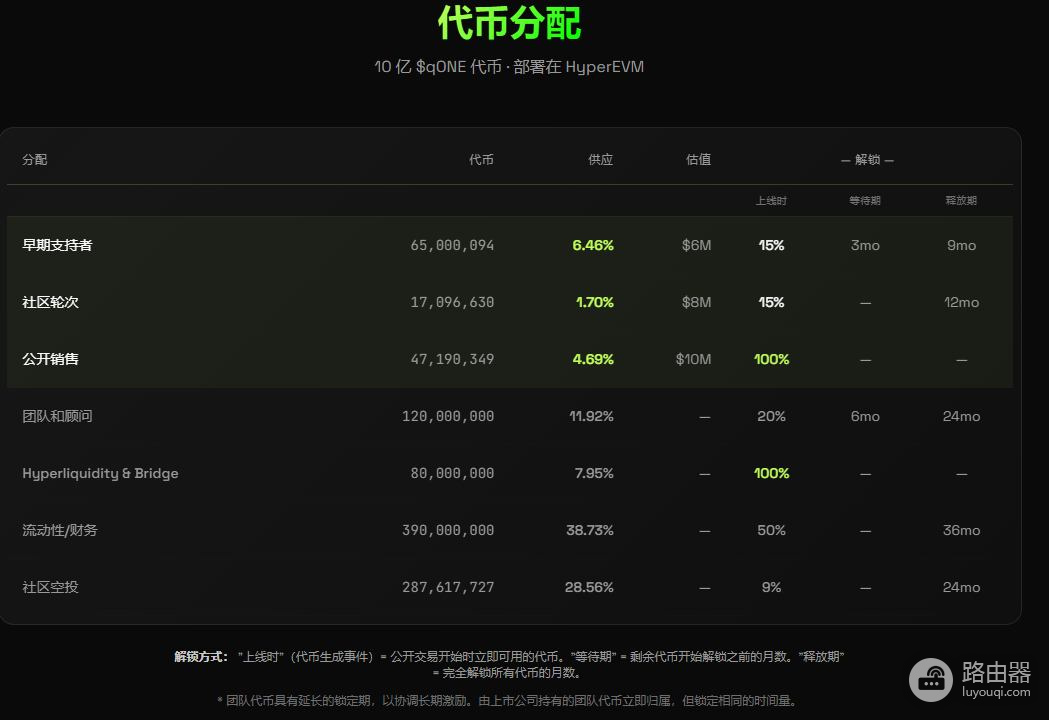Click the 12mo release period cell
The image size is (1049, 720).
961,302
